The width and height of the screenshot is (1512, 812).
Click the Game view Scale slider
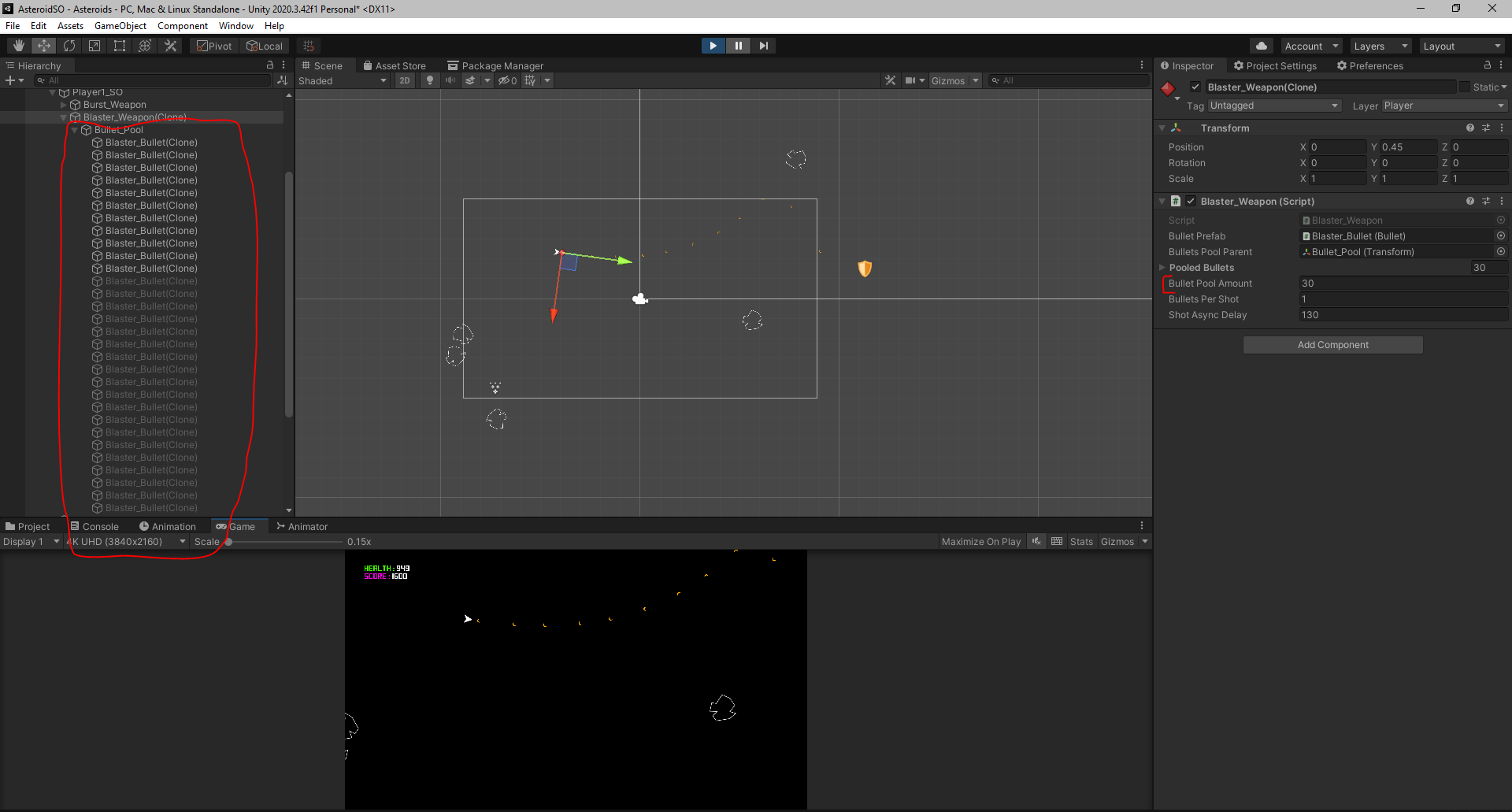[283, 542]
